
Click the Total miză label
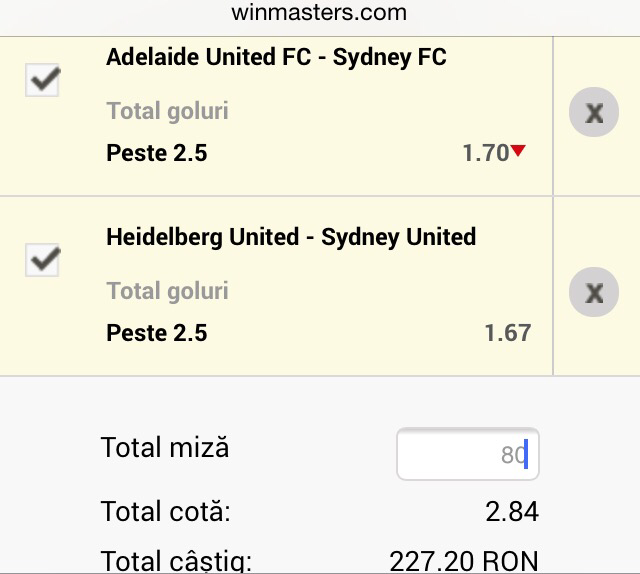[165, 447]
